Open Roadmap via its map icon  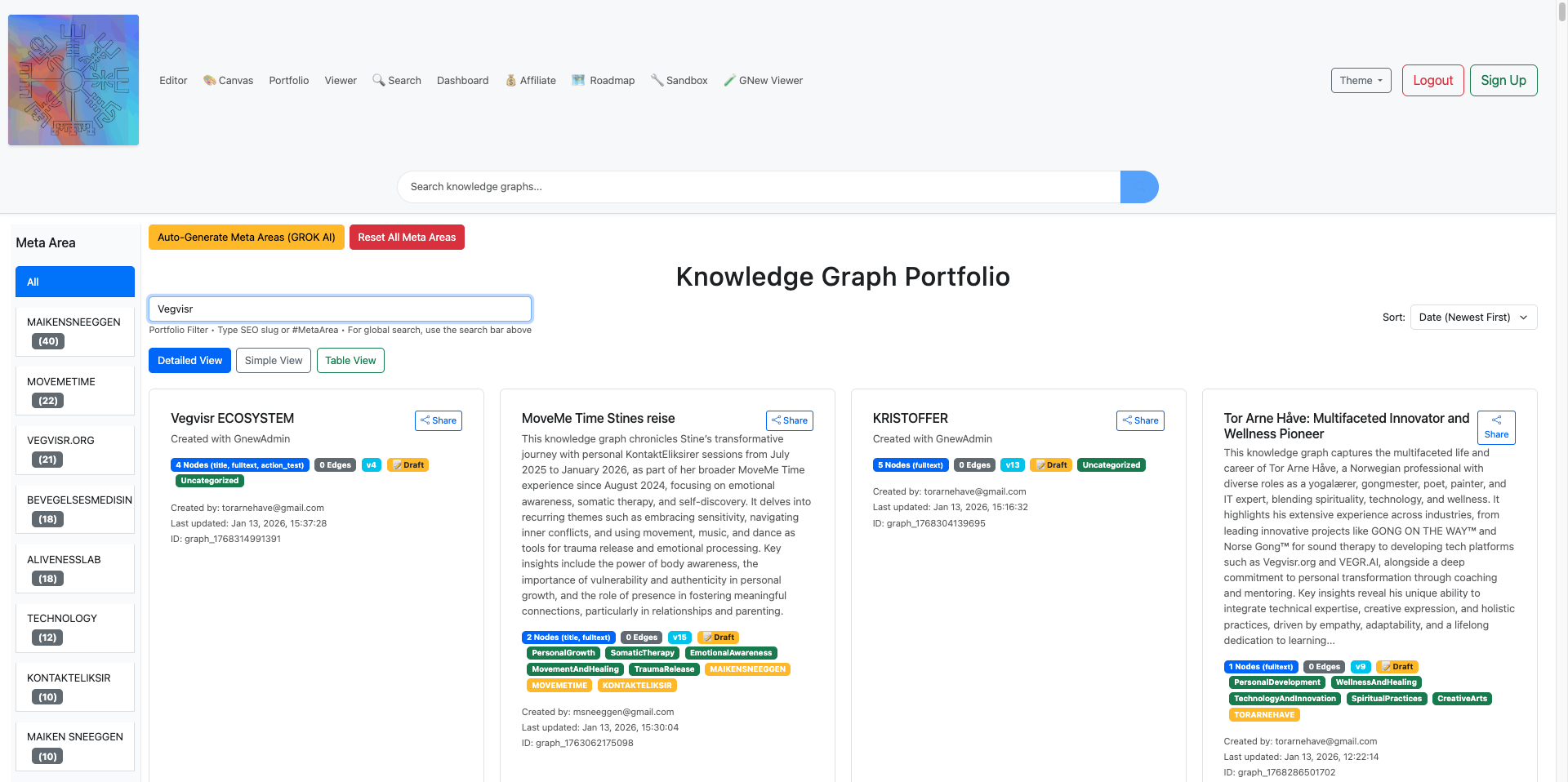tap(578, 80)
